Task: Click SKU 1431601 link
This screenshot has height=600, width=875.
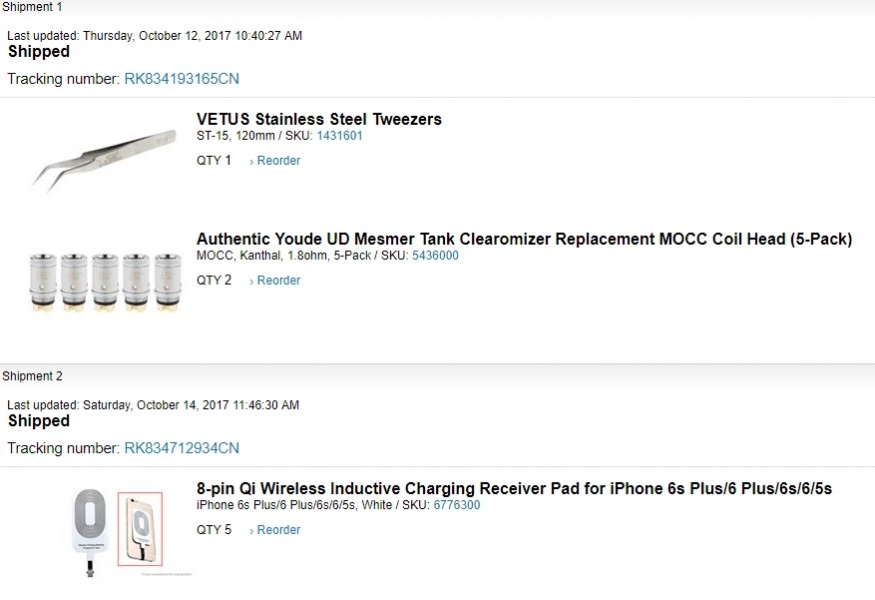Action: coord(339,136)
